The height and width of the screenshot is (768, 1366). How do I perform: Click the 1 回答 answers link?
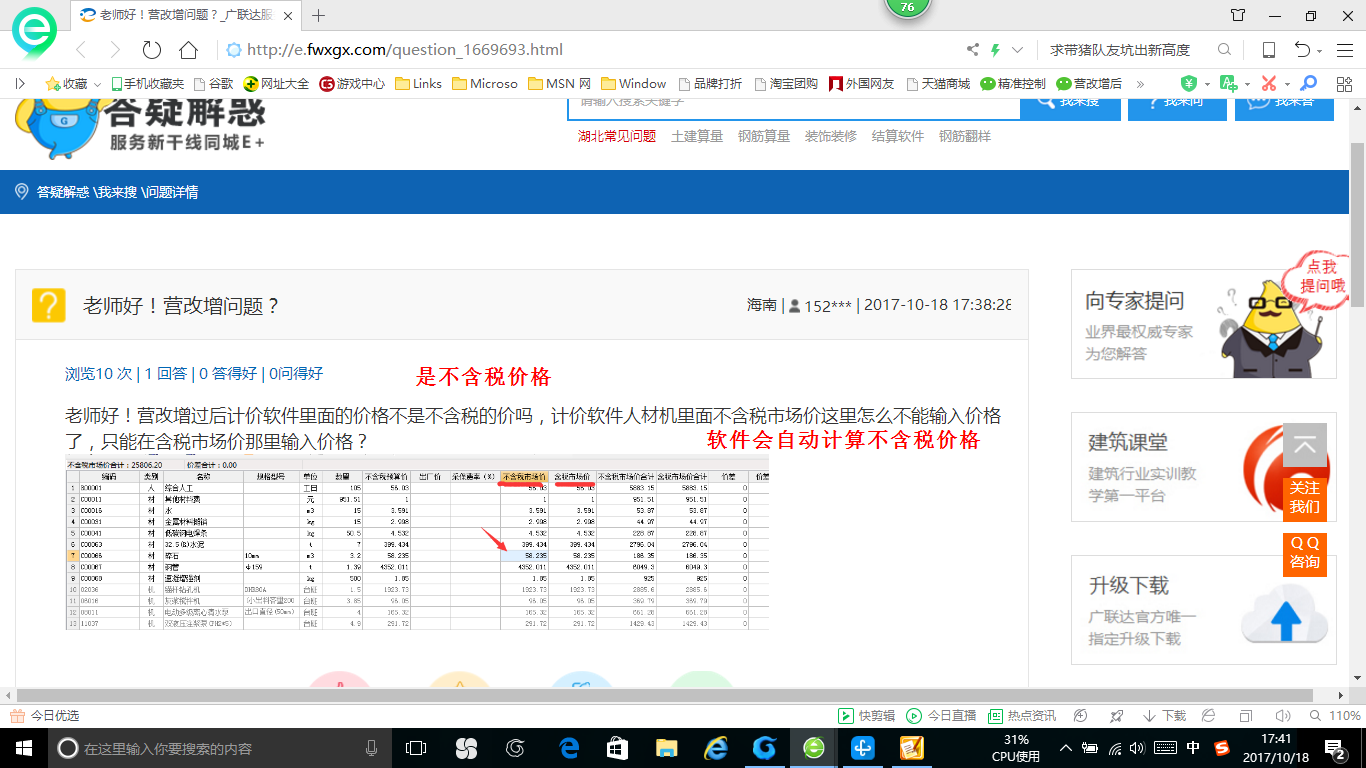[166, 373]
